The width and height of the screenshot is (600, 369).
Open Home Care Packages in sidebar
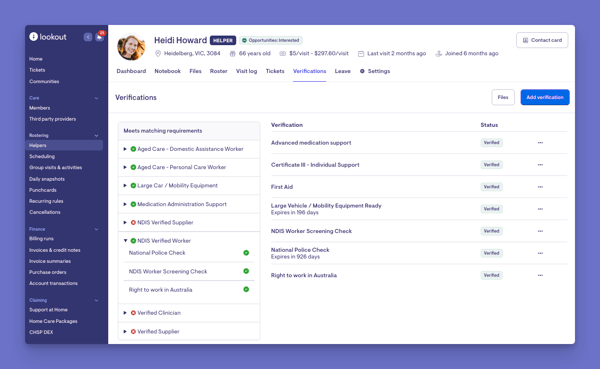click(53, 321)
